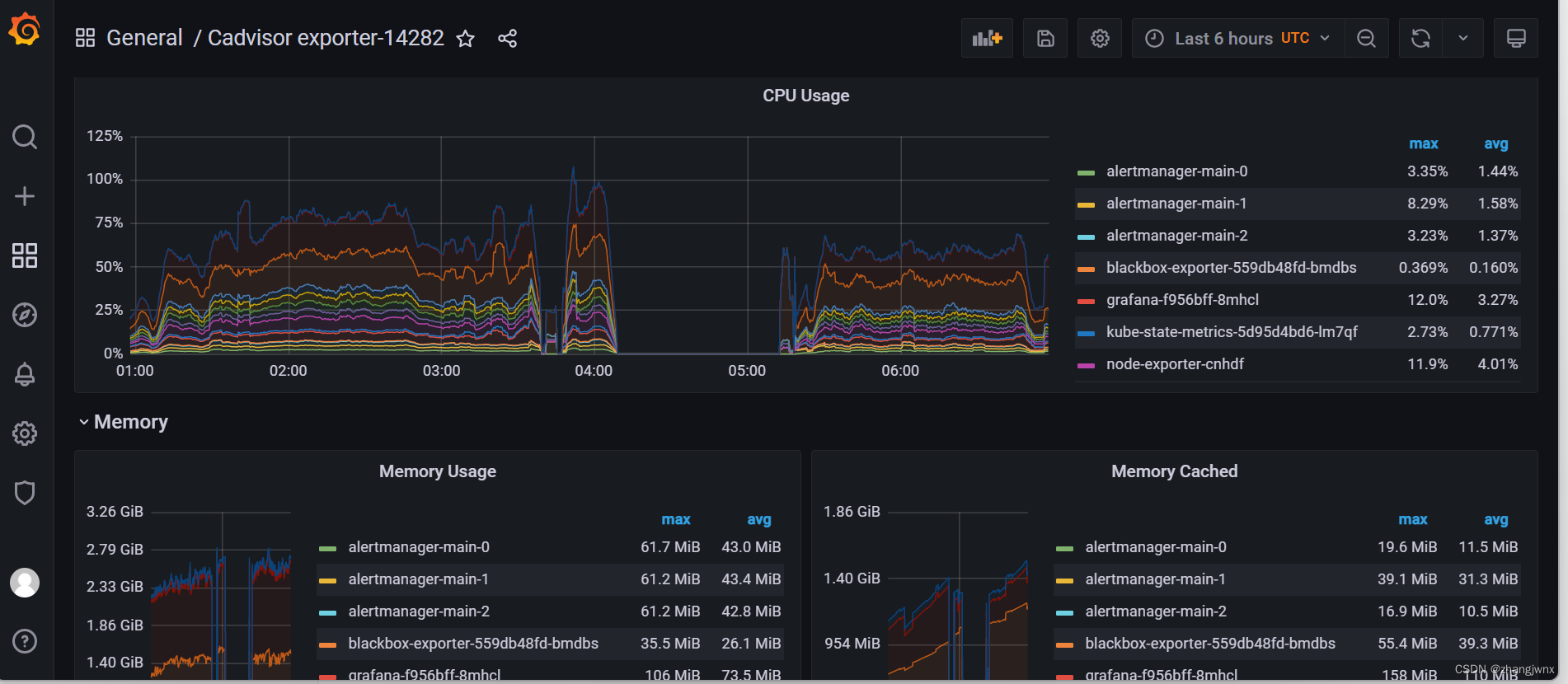Open the Alerting bell icon
The height and width of the screenshot is (684, 1568).
[25, 374]
